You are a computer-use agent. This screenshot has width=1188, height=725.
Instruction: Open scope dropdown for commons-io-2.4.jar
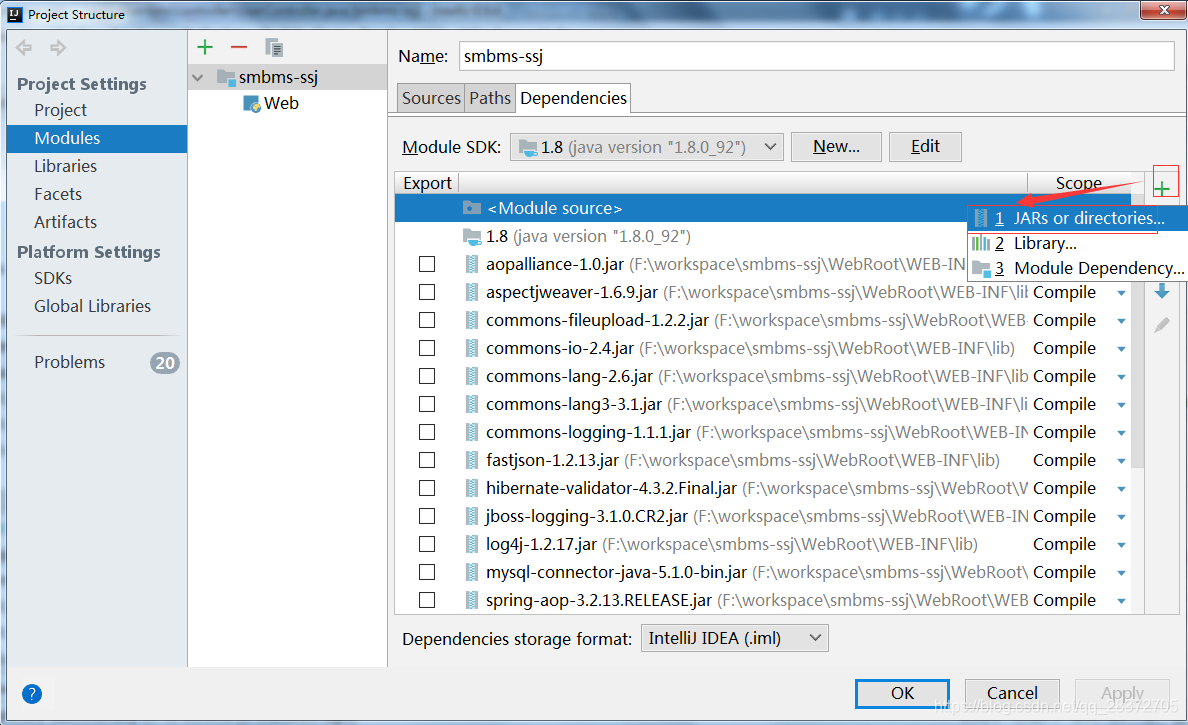pos(1121,349)
